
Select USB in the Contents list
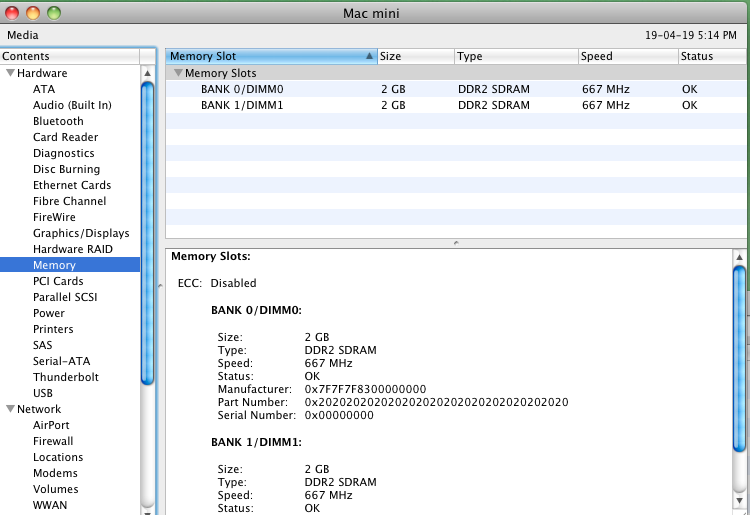(x=43, y=393)
